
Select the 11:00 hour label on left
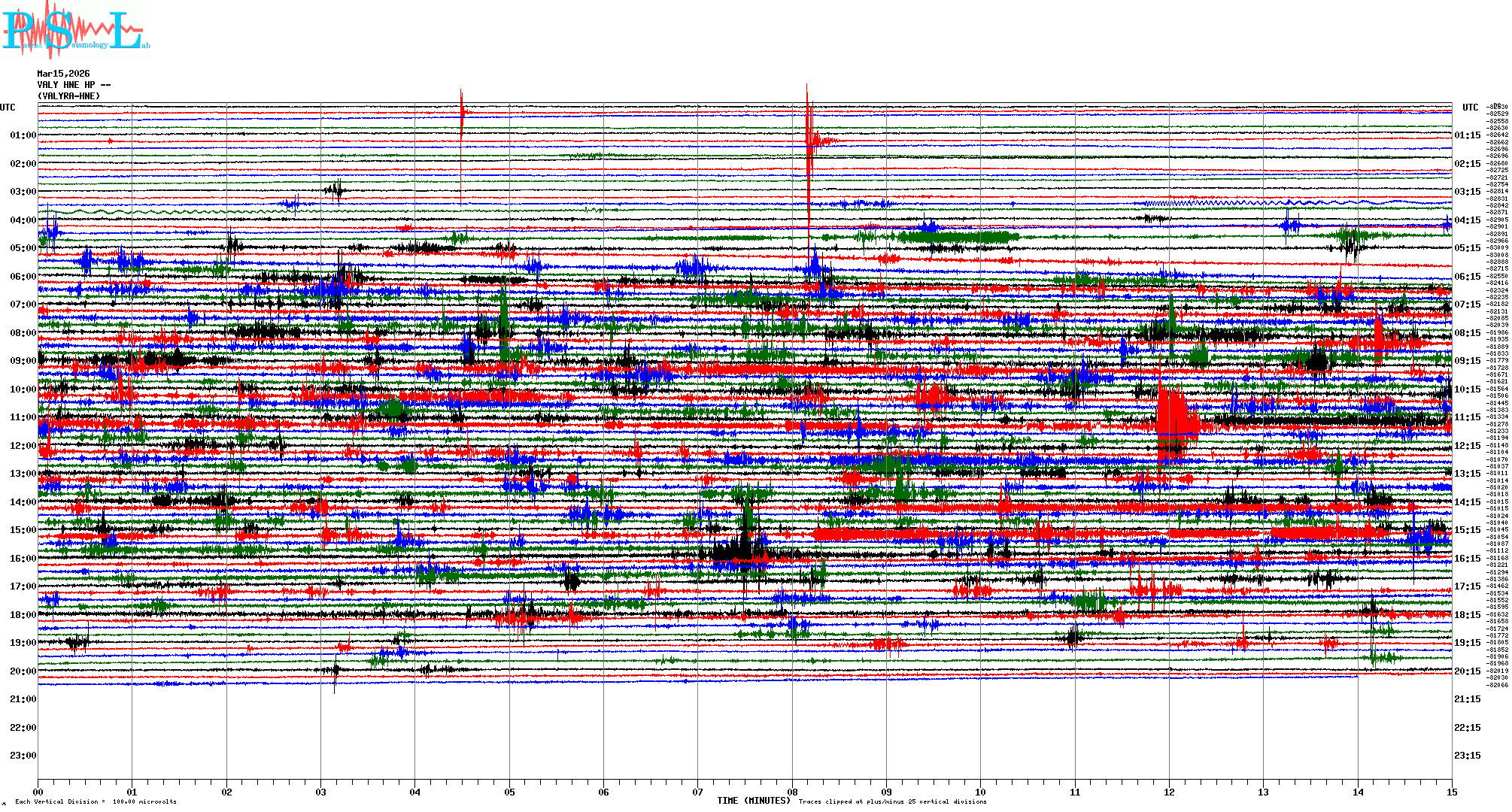23,417
